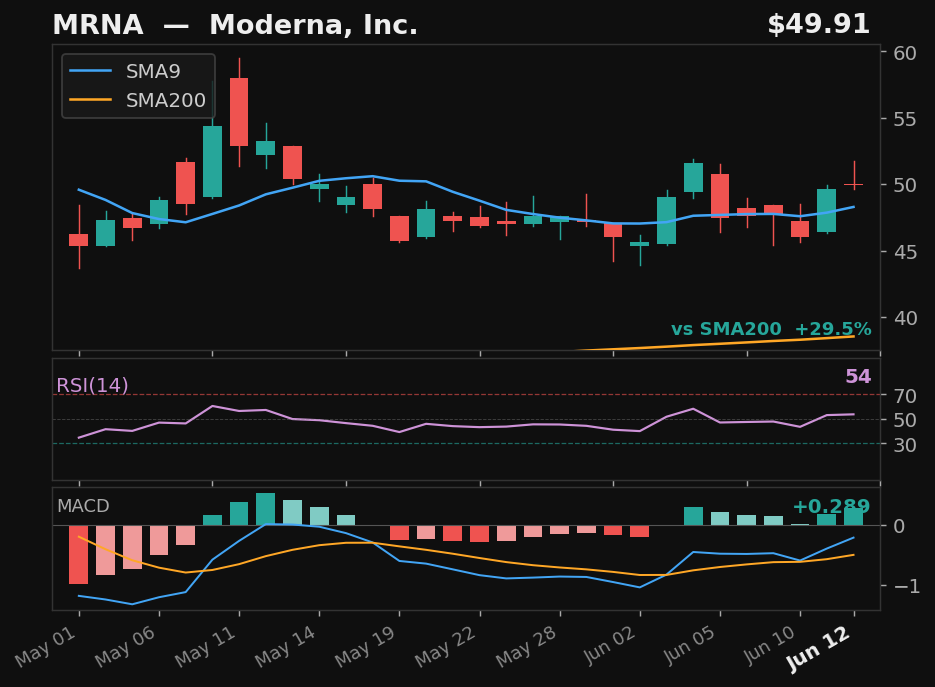Click the 55 price axis label
The height and width of the screenshot is (687, 935).
(x=905, y=119)
